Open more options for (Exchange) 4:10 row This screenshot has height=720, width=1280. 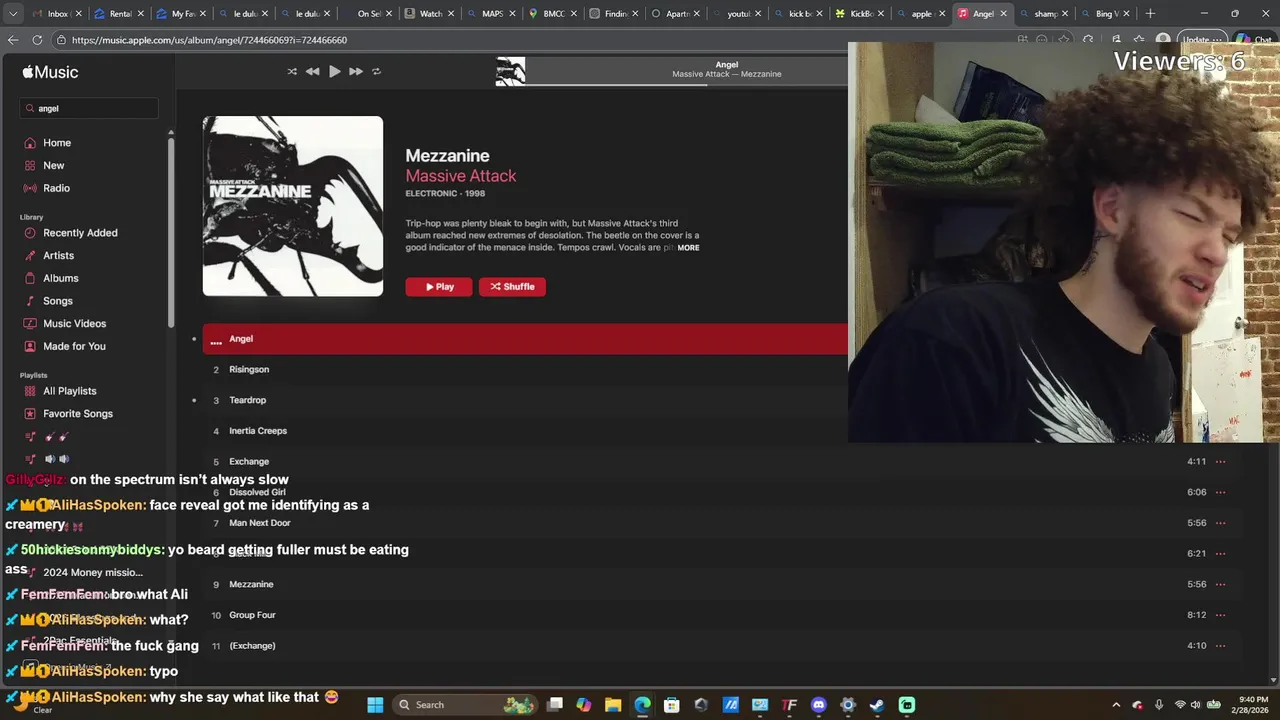(1220, 646)
